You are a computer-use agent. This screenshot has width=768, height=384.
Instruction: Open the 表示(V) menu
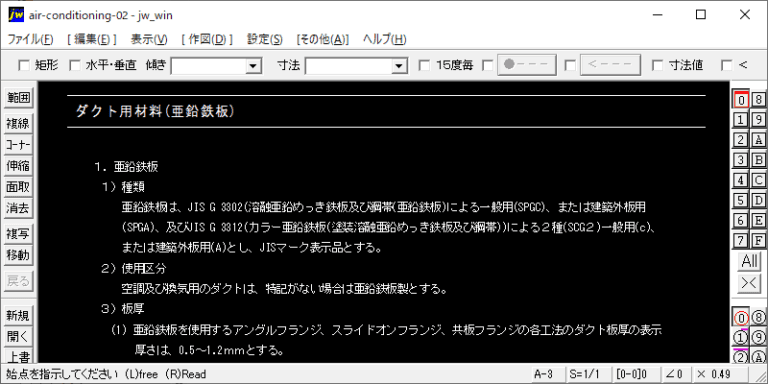tap(149, 40)
